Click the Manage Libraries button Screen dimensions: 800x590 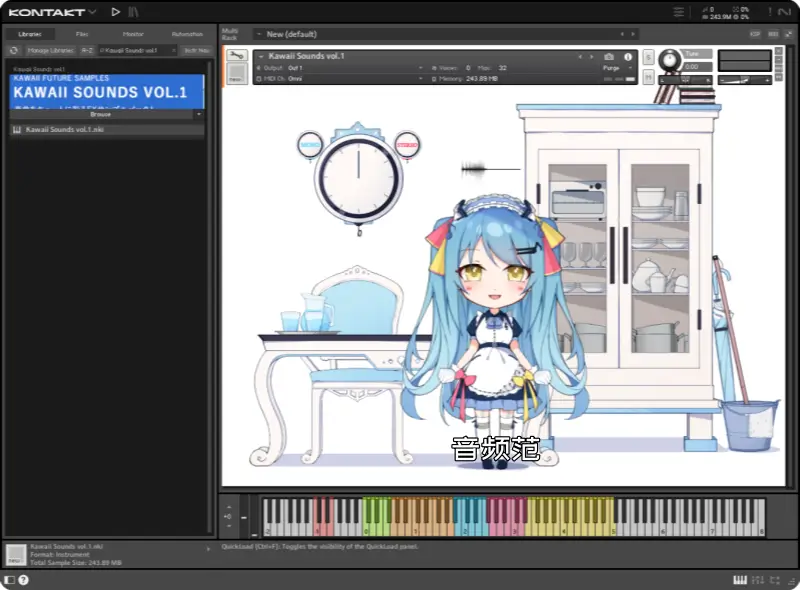(x=50, y=49)
